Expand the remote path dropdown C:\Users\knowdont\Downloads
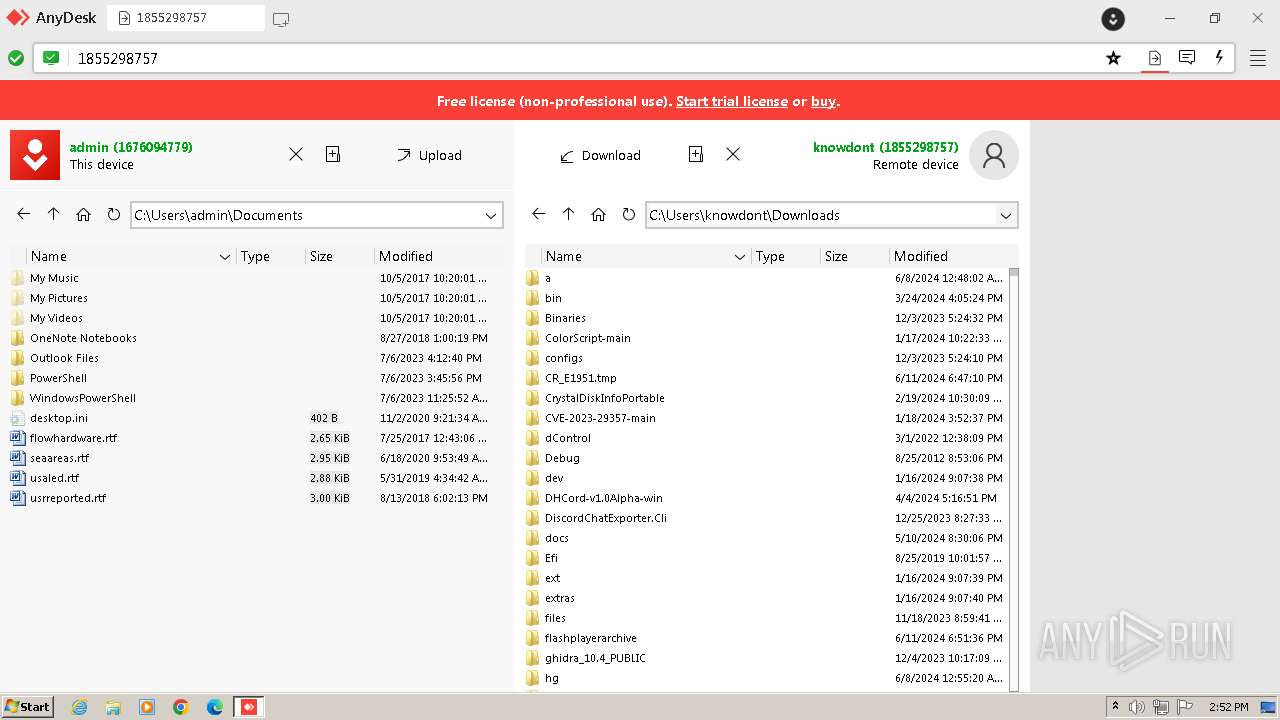This screenshot has height=720, width=1280. [x=1006, y=215]
